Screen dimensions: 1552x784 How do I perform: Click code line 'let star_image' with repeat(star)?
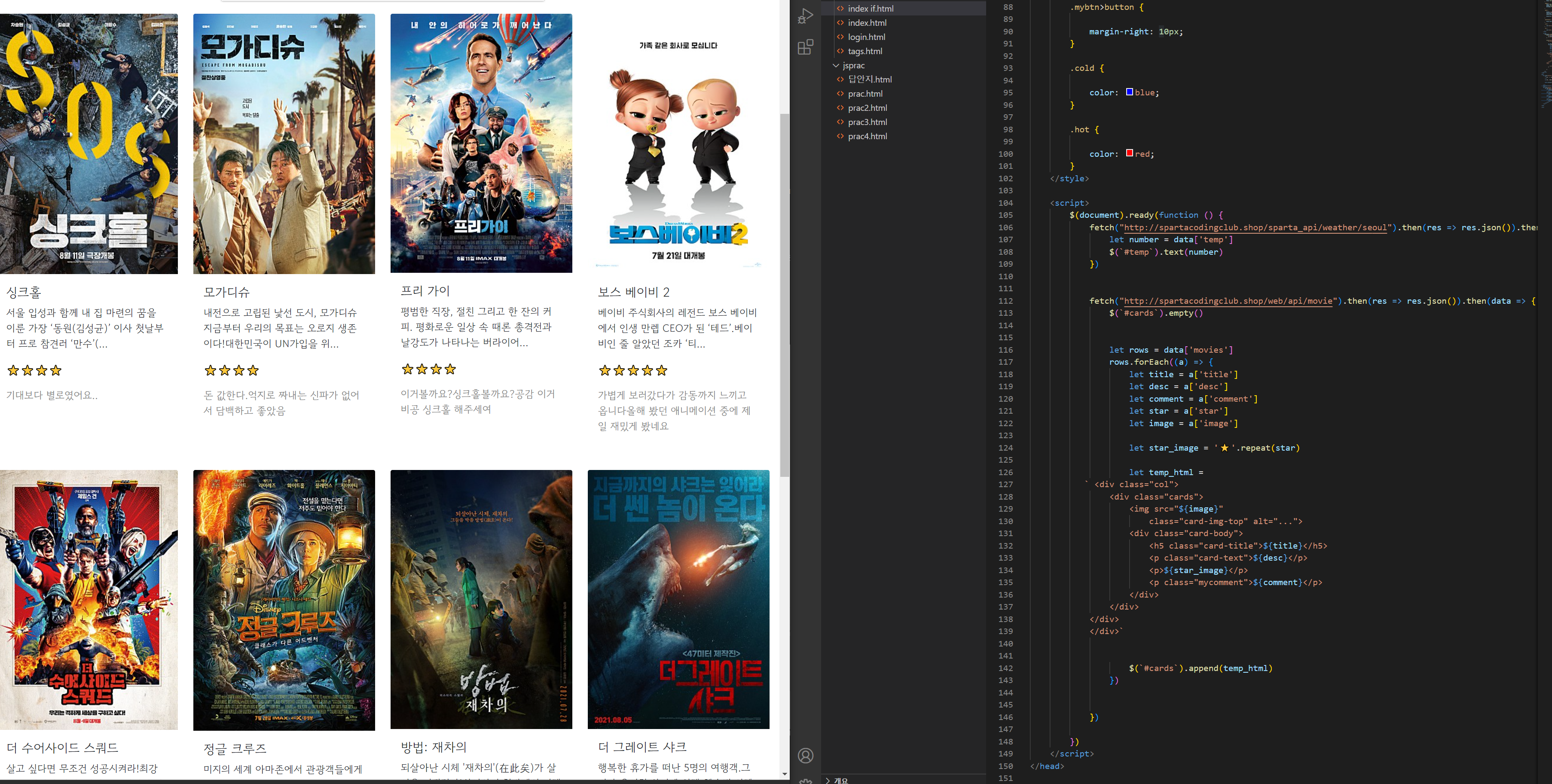point(1214,448)
